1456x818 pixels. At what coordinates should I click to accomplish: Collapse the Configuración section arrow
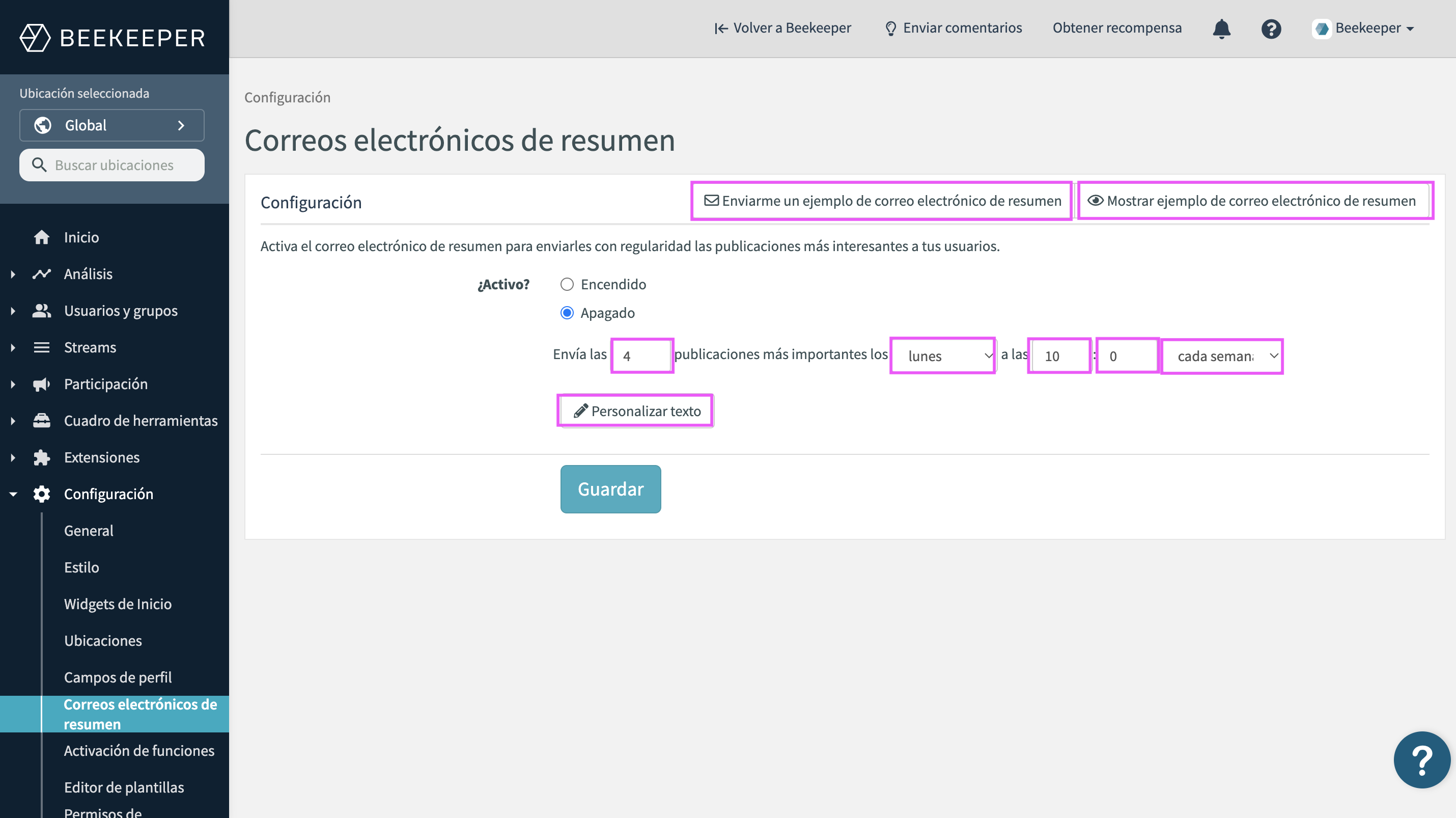click(x=13, y=494)
